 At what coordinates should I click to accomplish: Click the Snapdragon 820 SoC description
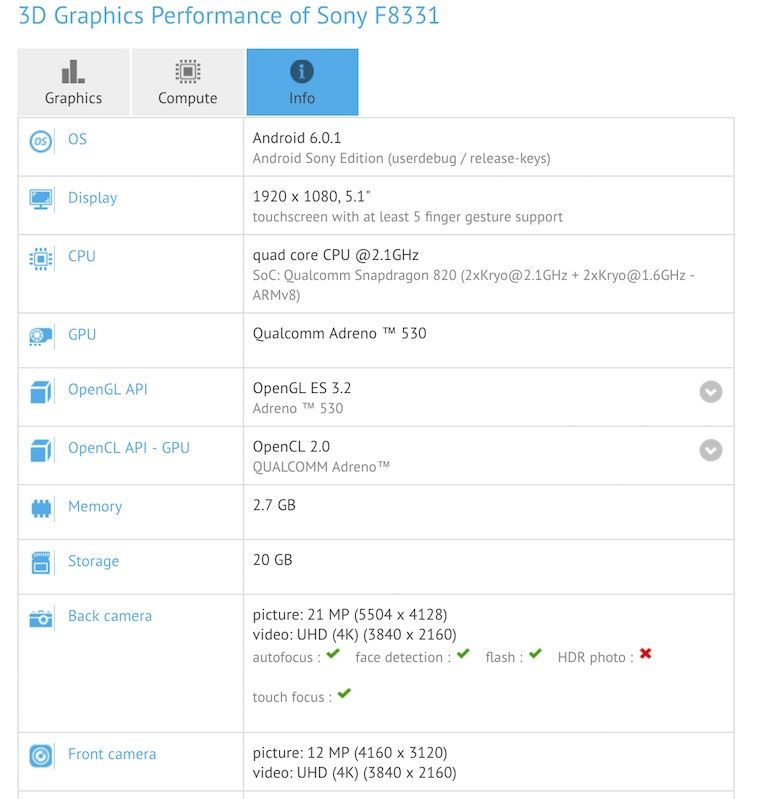point(474,285)
